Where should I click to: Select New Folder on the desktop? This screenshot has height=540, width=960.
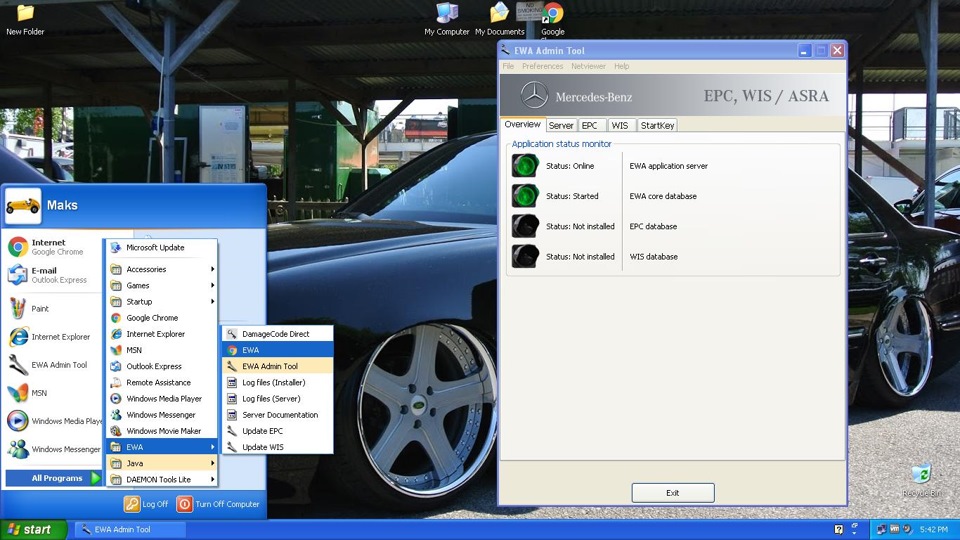click(25, 20)
